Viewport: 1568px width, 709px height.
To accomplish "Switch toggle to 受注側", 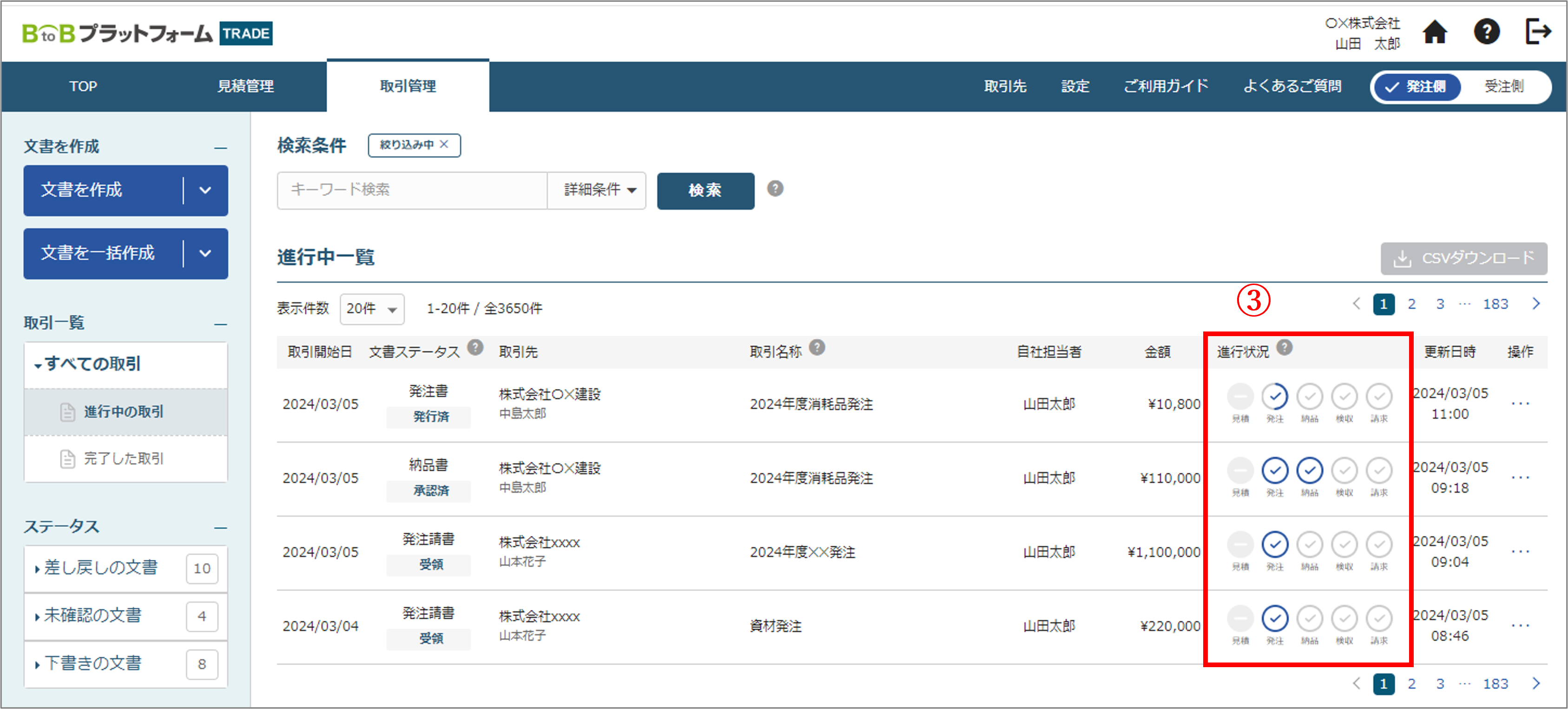I will tap(1503, 86).
